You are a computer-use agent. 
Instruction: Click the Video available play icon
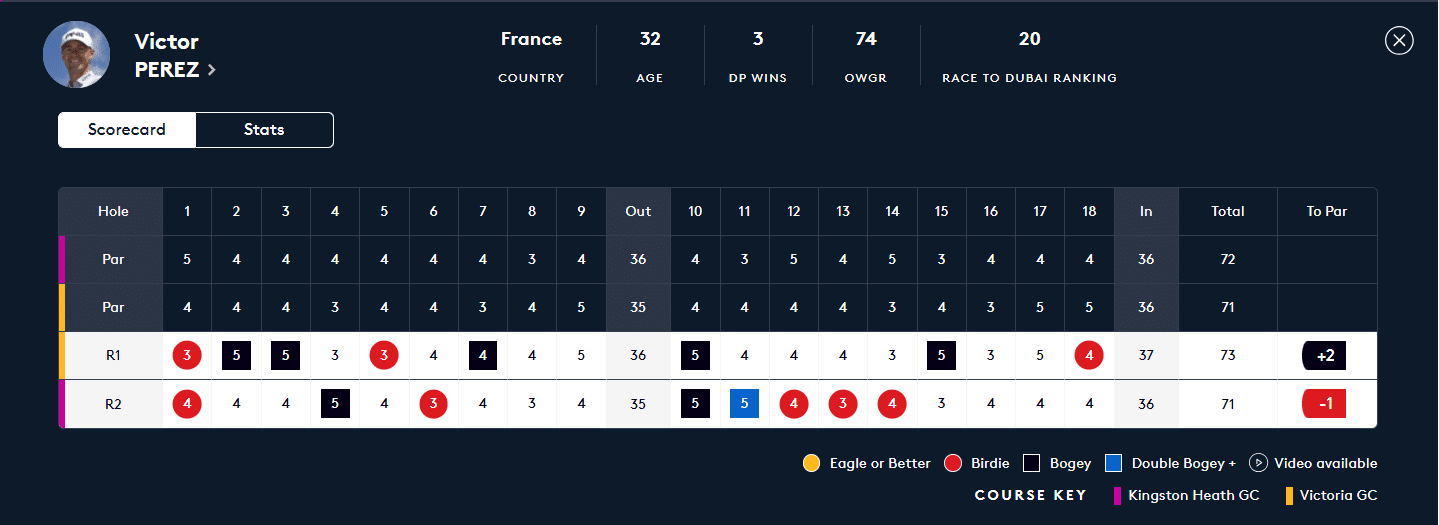[1258, 463]
